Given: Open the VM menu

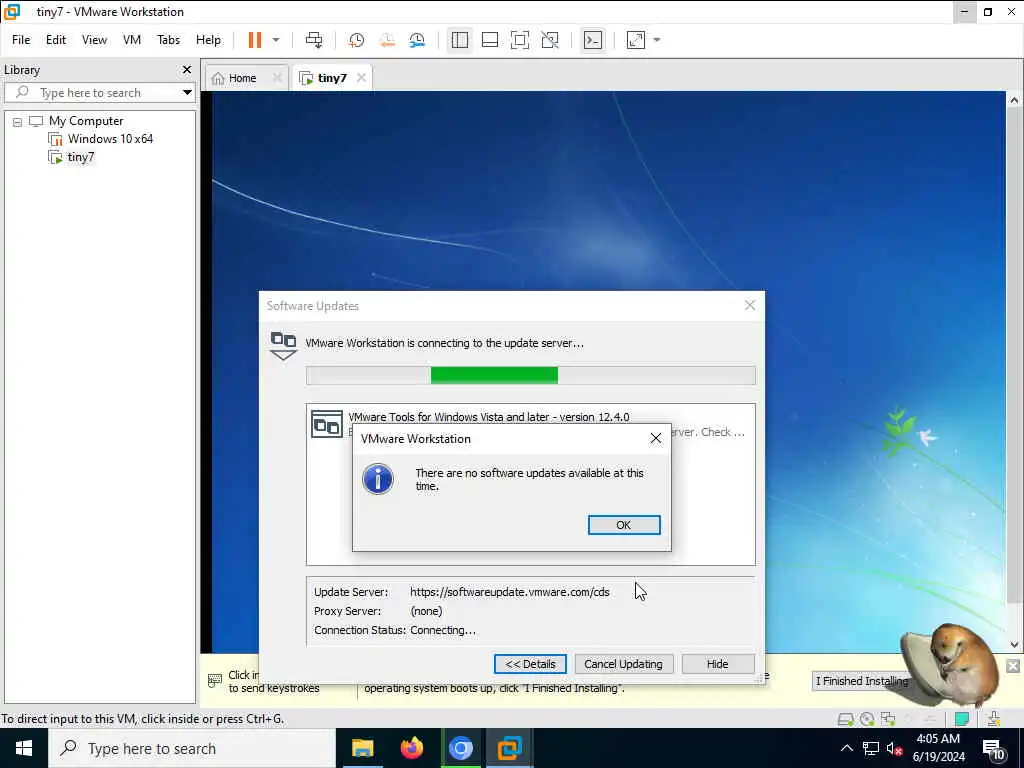Looking at the screenshot, I should coord(132,40).
